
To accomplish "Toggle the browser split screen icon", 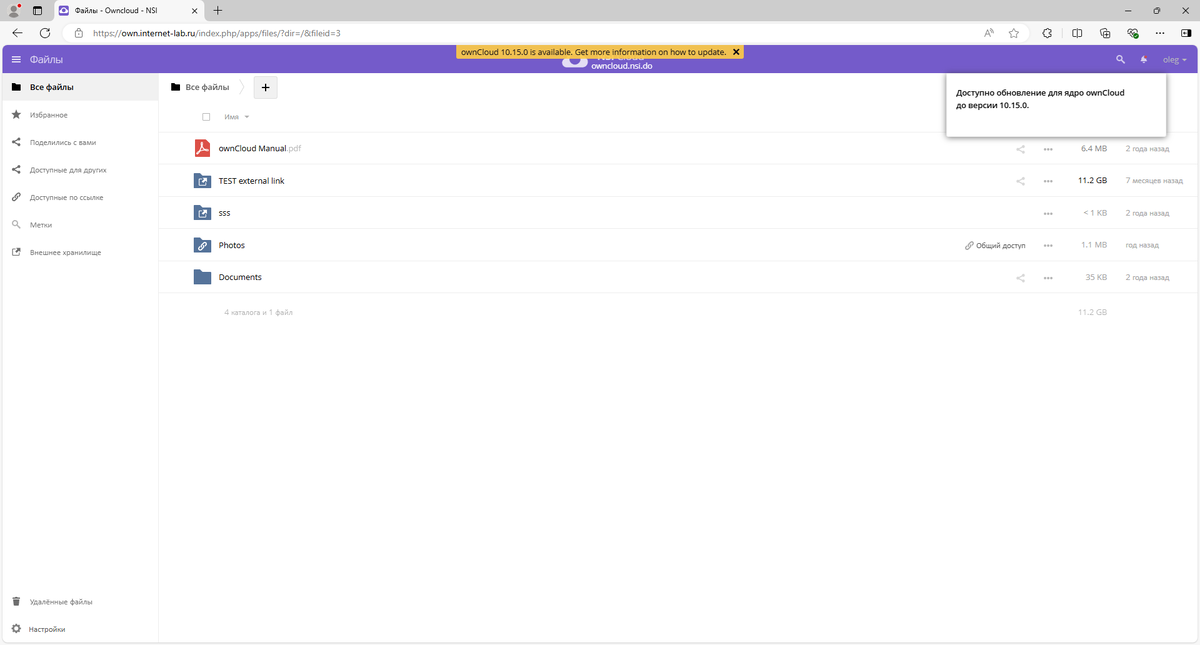I will tap(1077, 33).
